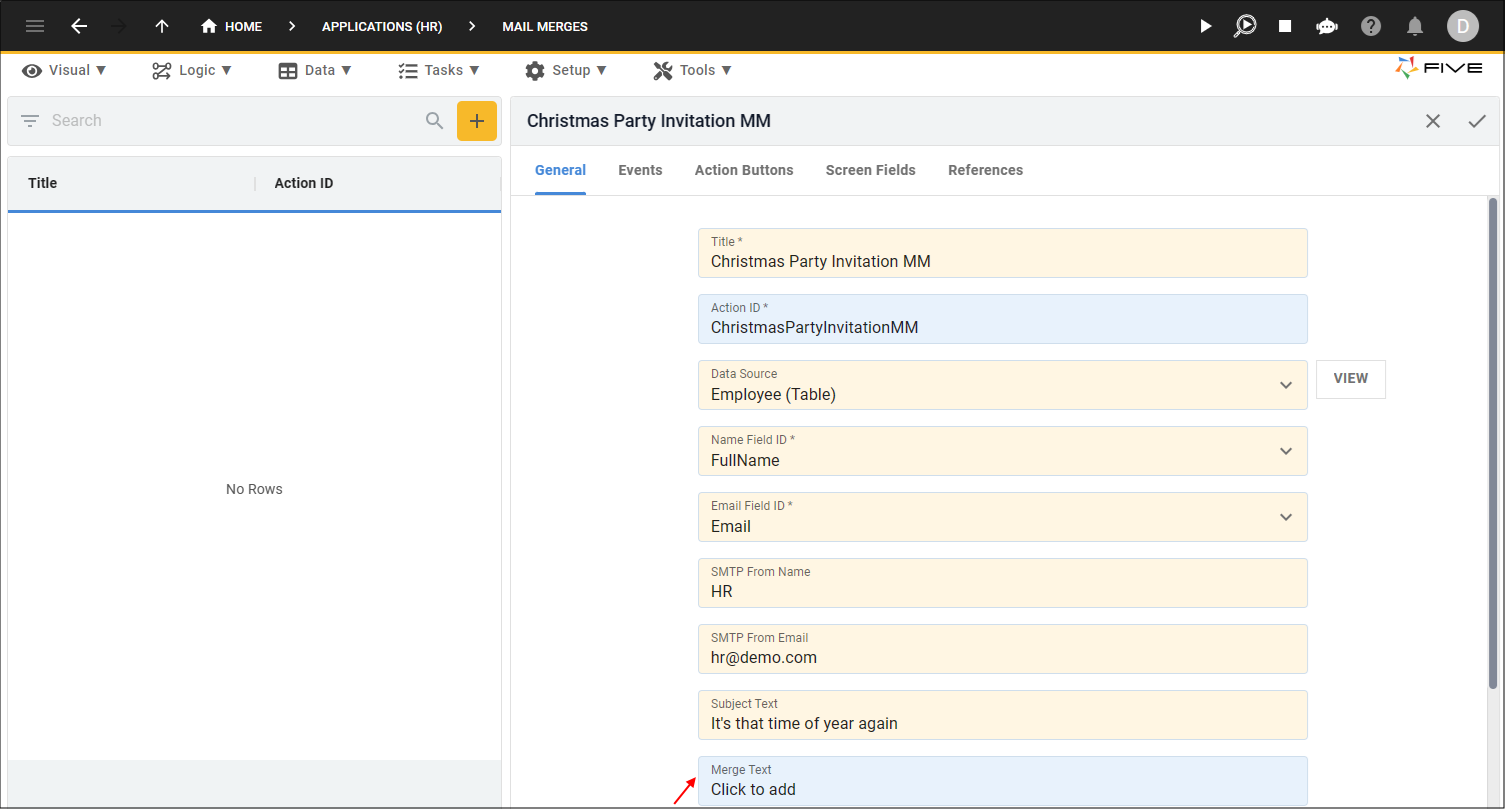Add a new mail merge with plus button
The height and width of the screenshot is (809, 1505).
pyautogui.click(x=477, y=121)
